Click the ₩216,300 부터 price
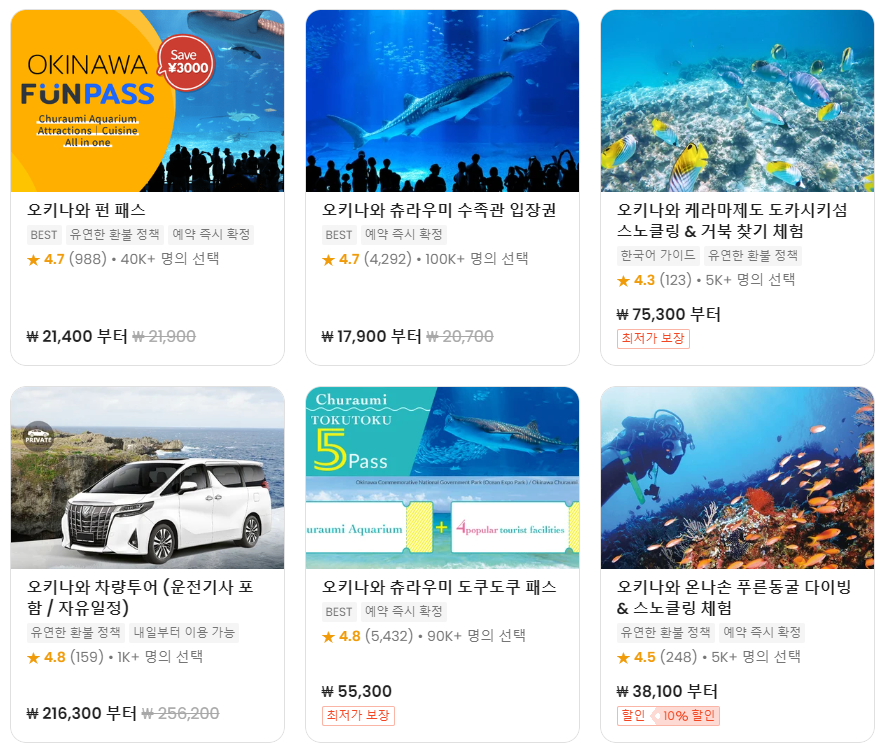 coord(82,713)
